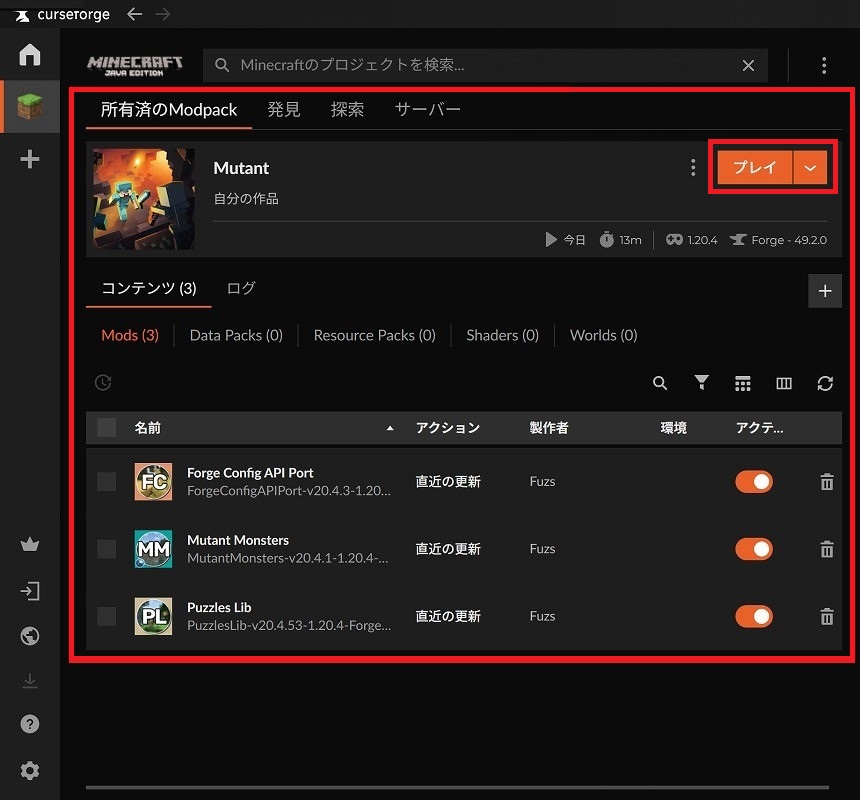Open the Mutant modpack three-dot menu

coord(693,168)
